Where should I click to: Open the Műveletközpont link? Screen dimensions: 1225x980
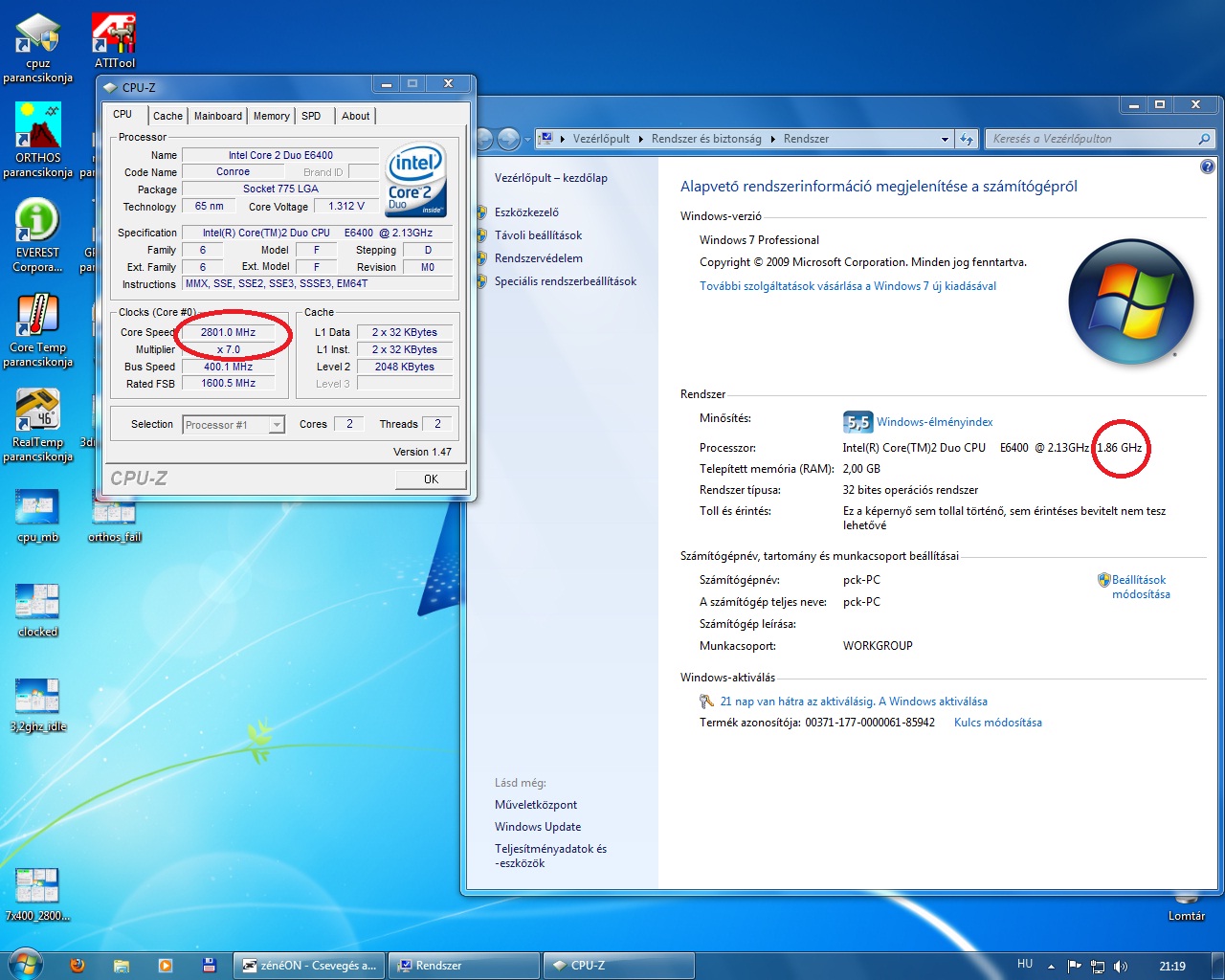pyautogui.click(x=536, y=805)
